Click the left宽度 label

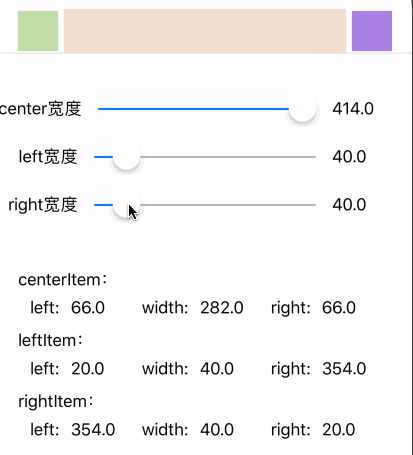click(48, 157)
